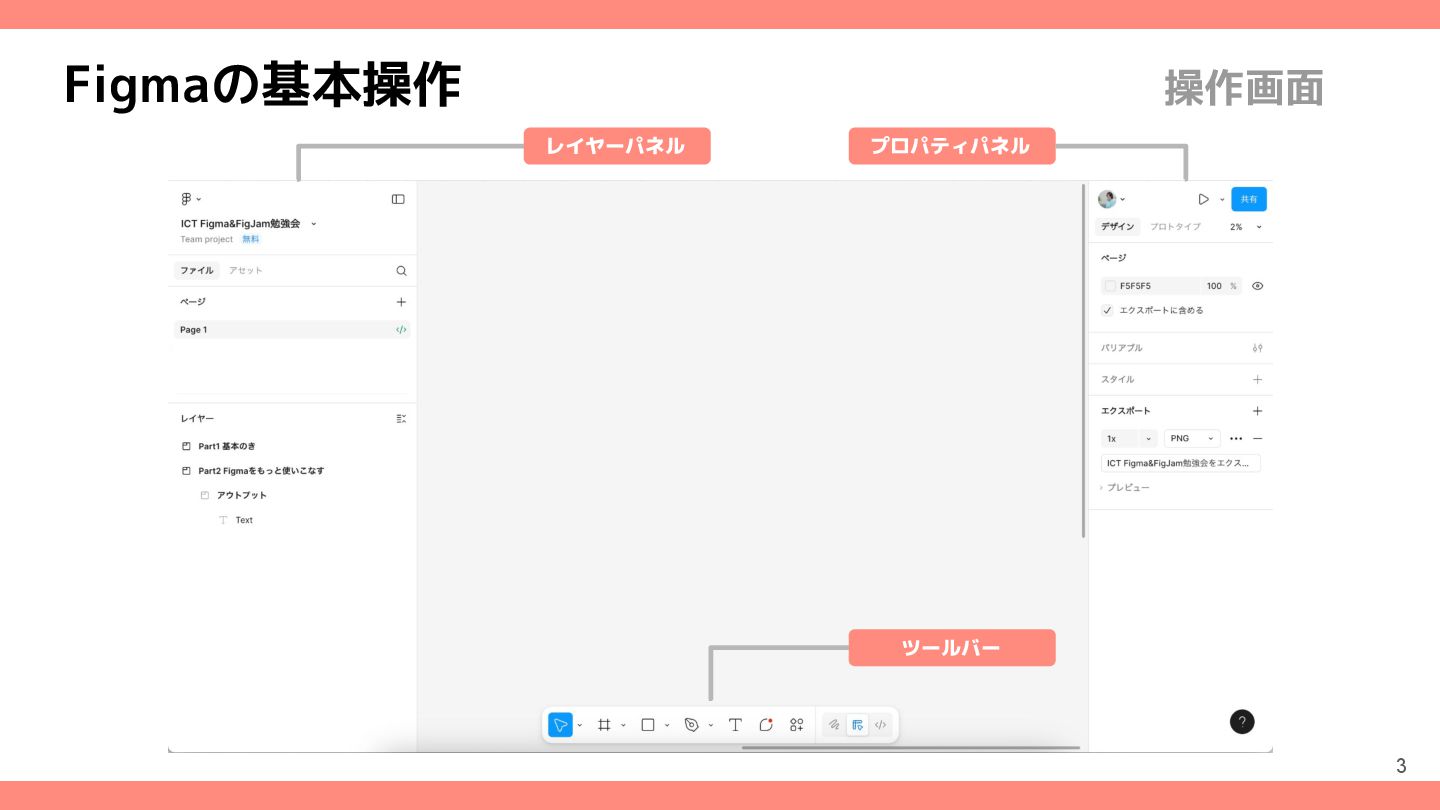This screenshot has width=1440, height=810.
Task: Click the canvas horizontal scrollbar
Action: click(x=911, y=747)
